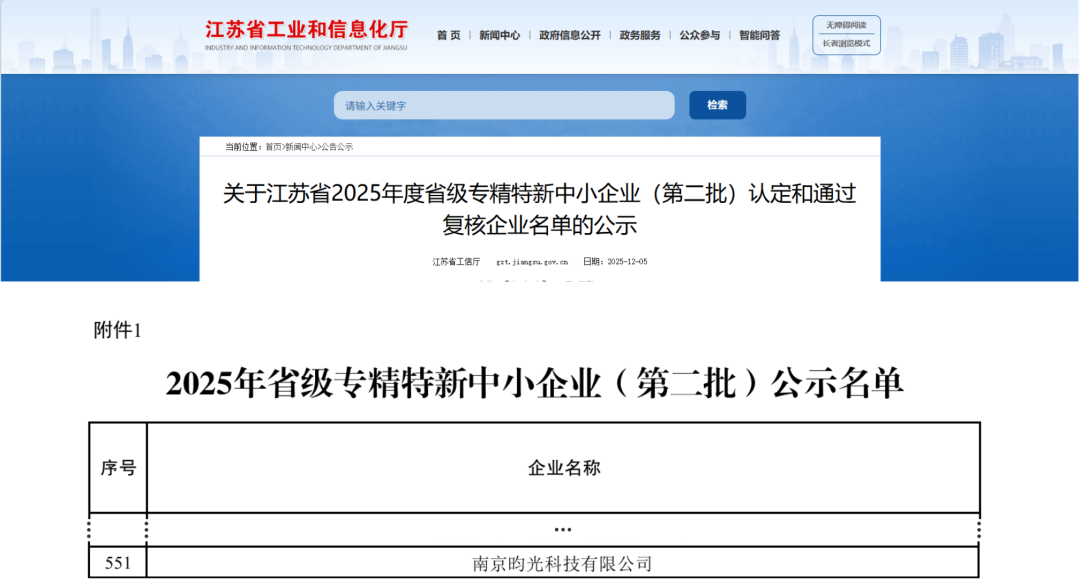This screenshot has width=1080, height=579.
Task: Click the article title 关于江苏省2025年度省级专精特新
Action: [539, 209]
